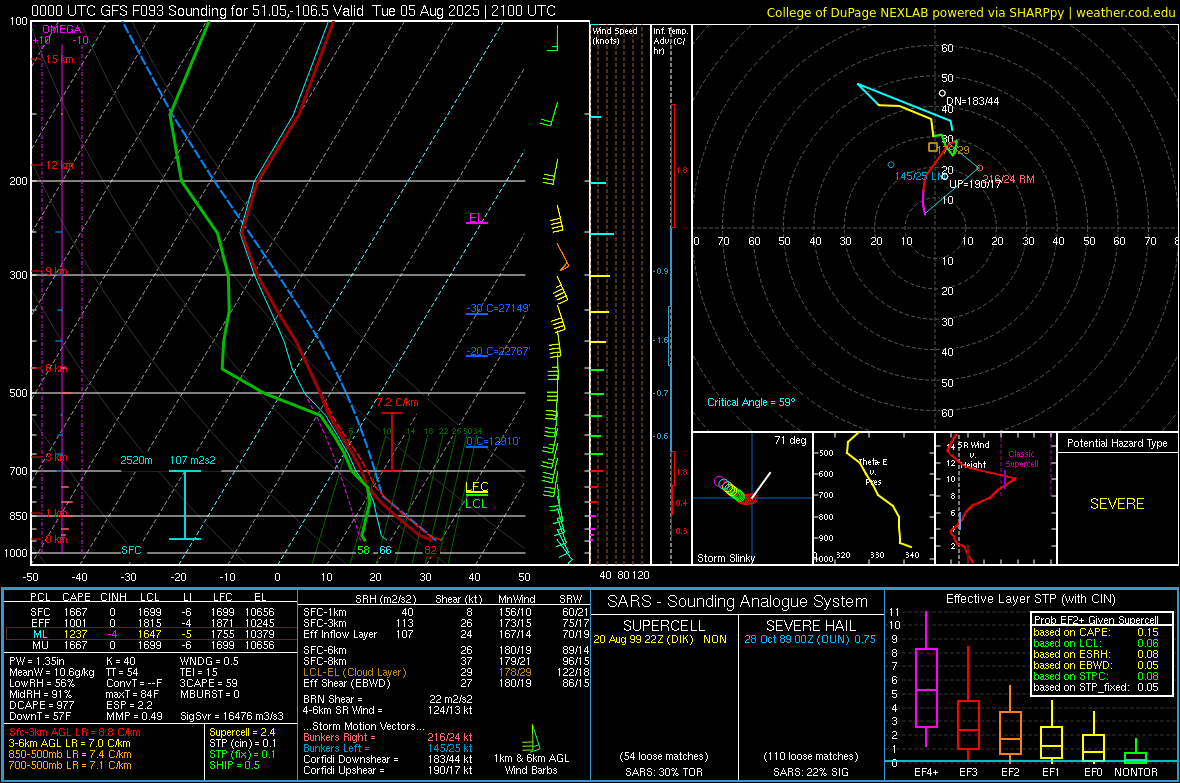
Task: Click the 'PW = 1.35in' value
Action: 40,661
